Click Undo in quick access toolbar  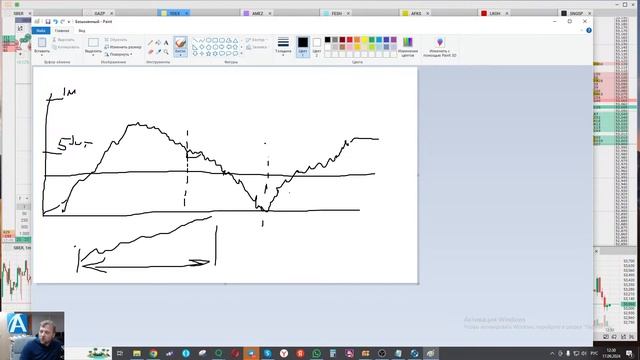pos(55,22)
